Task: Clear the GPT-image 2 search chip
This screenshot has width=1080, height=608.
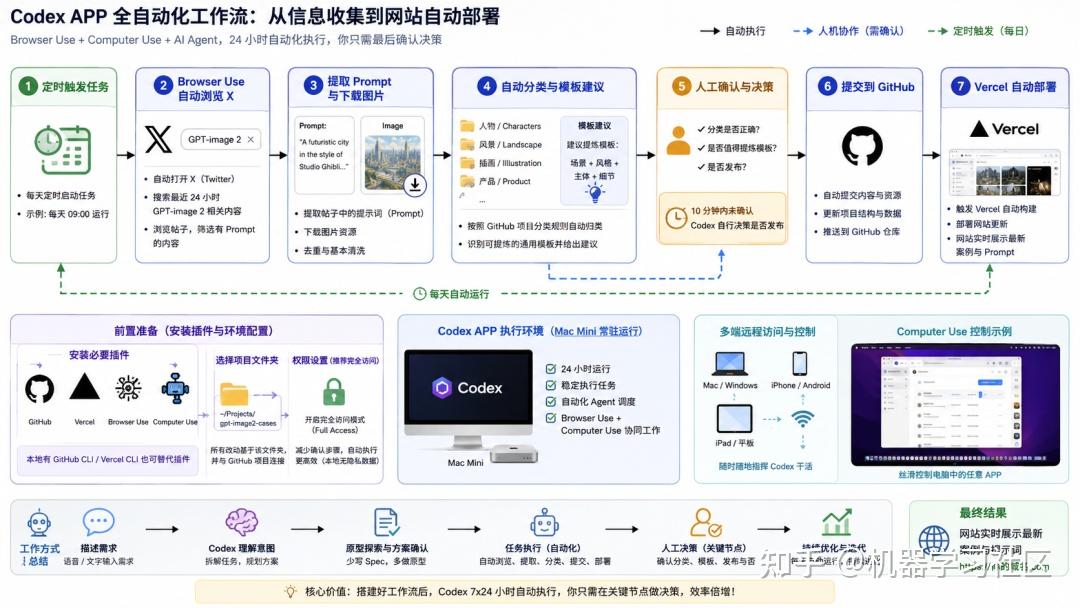Action: 251,139
